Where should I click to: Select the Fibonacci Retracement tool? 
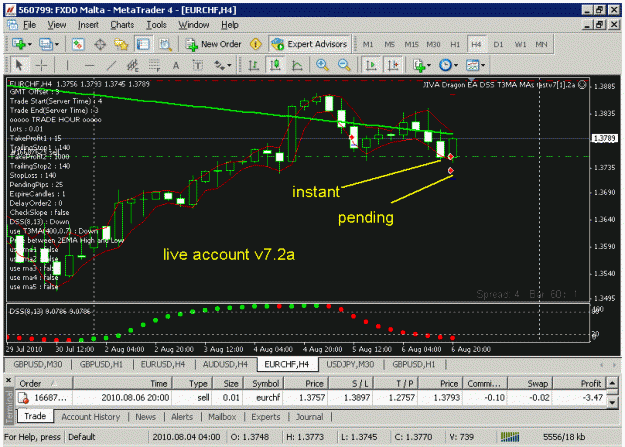pos(154,65)
